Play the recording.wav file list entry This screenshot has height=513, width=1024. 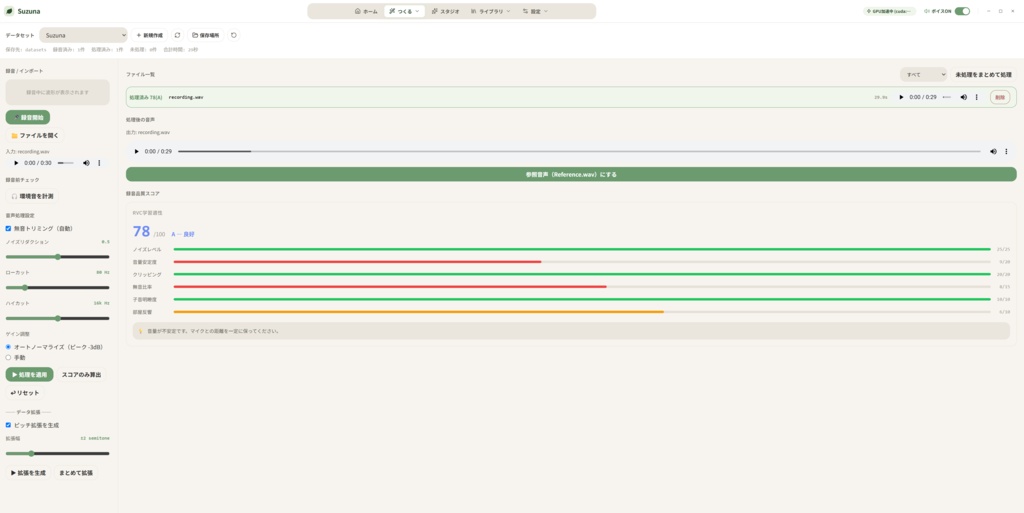[901, 97]
